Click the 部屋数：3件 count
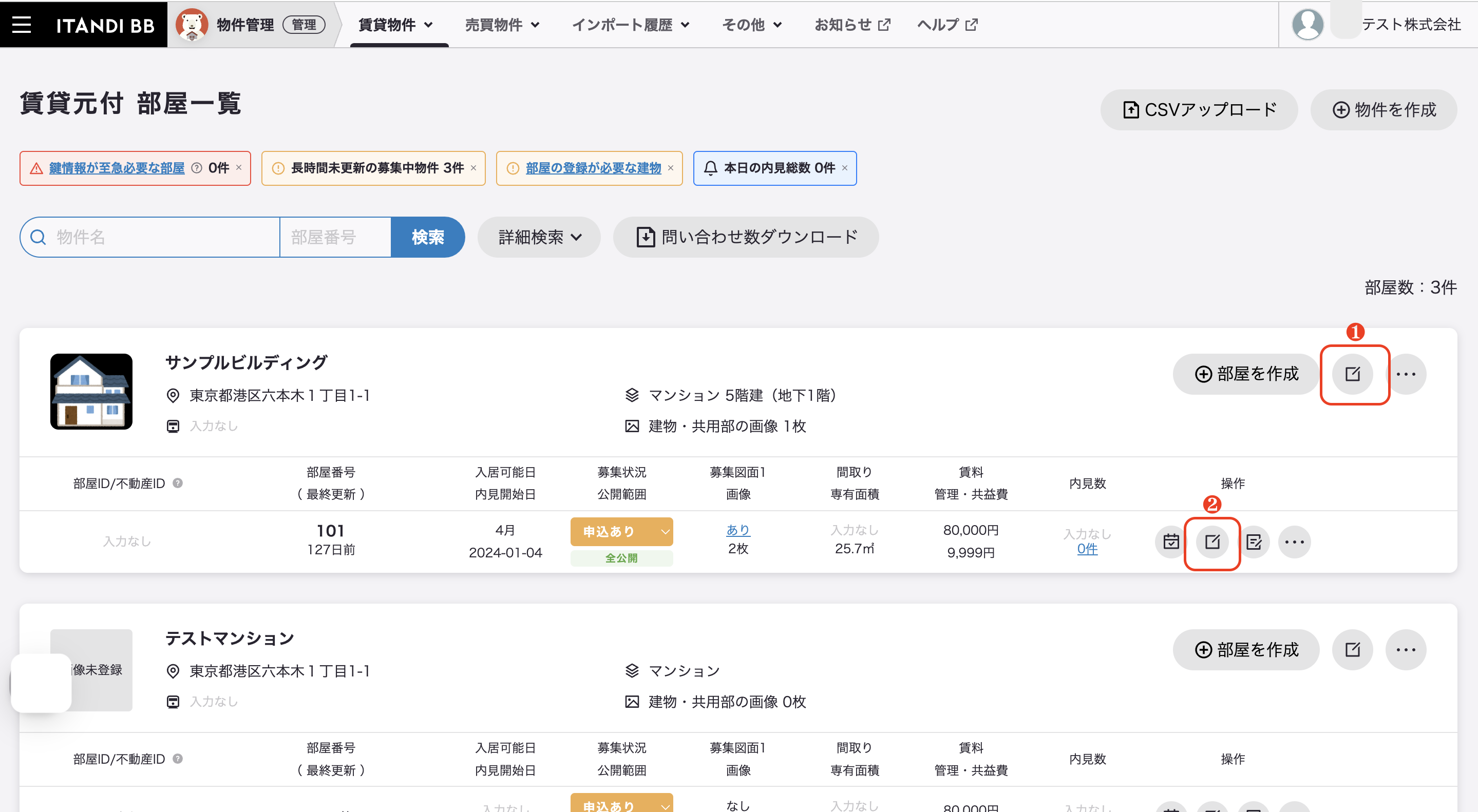 click(1410, 287)
